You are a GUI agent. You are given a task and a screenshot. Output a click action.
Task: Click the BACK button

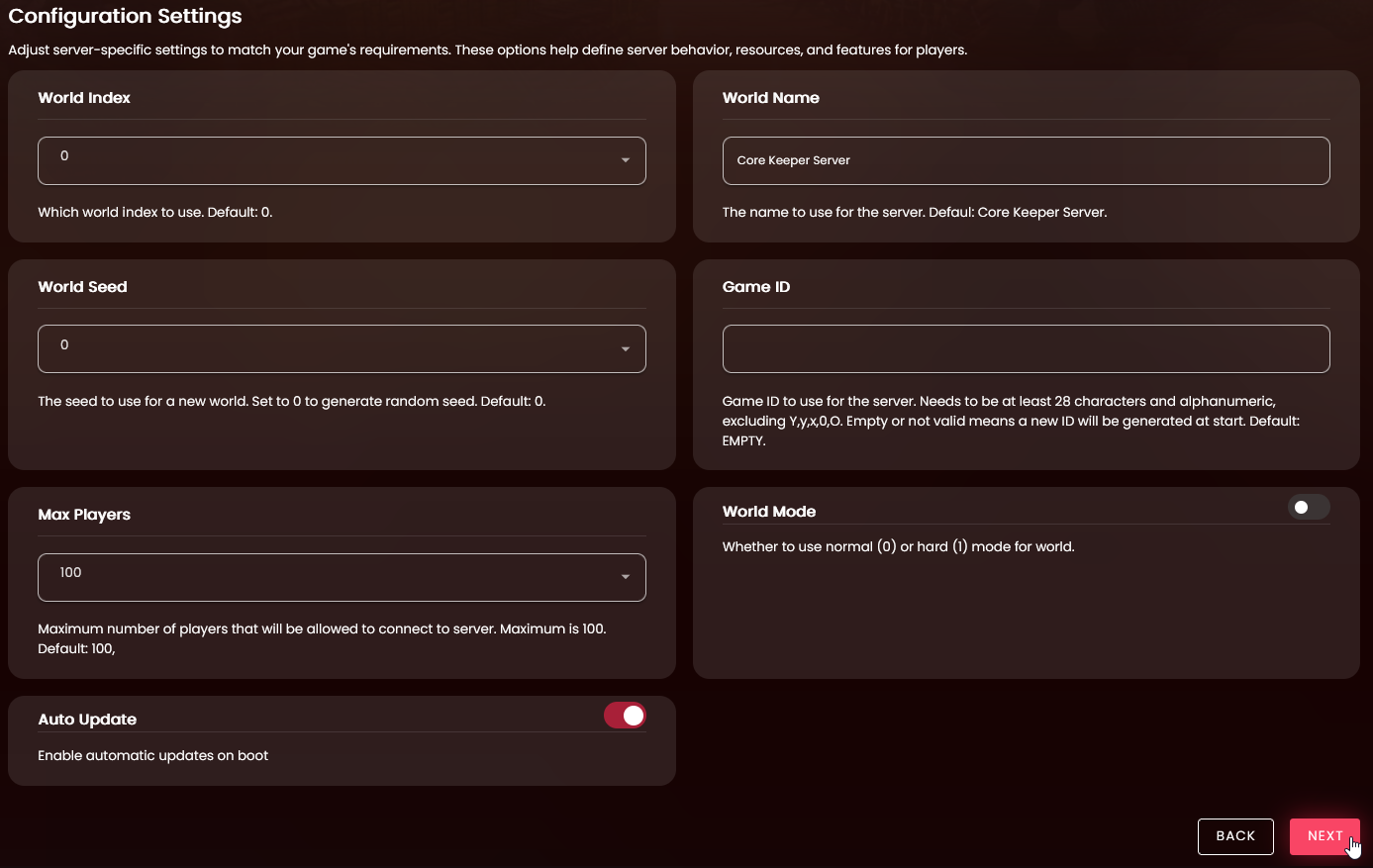[x=1235, y=836]
